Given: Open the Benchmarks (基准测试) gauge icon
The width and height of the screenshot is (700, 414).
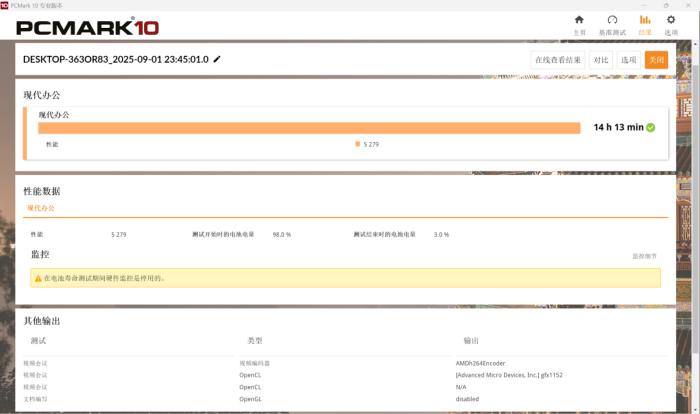Looking at the screenshot, I should (612, 20).
